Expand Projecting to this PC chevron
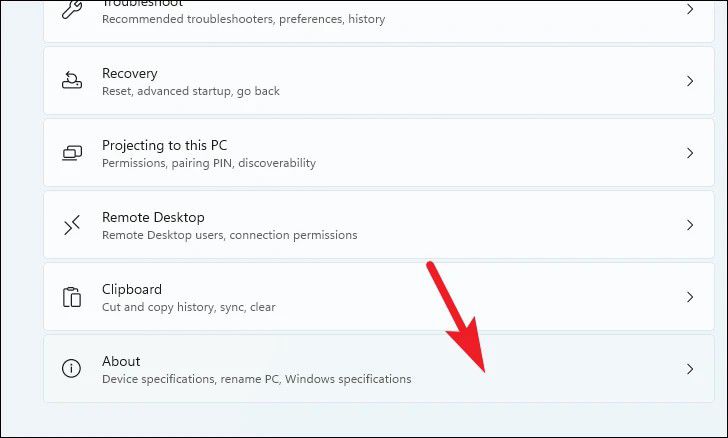Screen dimensions: 728x438 [690, 153]
